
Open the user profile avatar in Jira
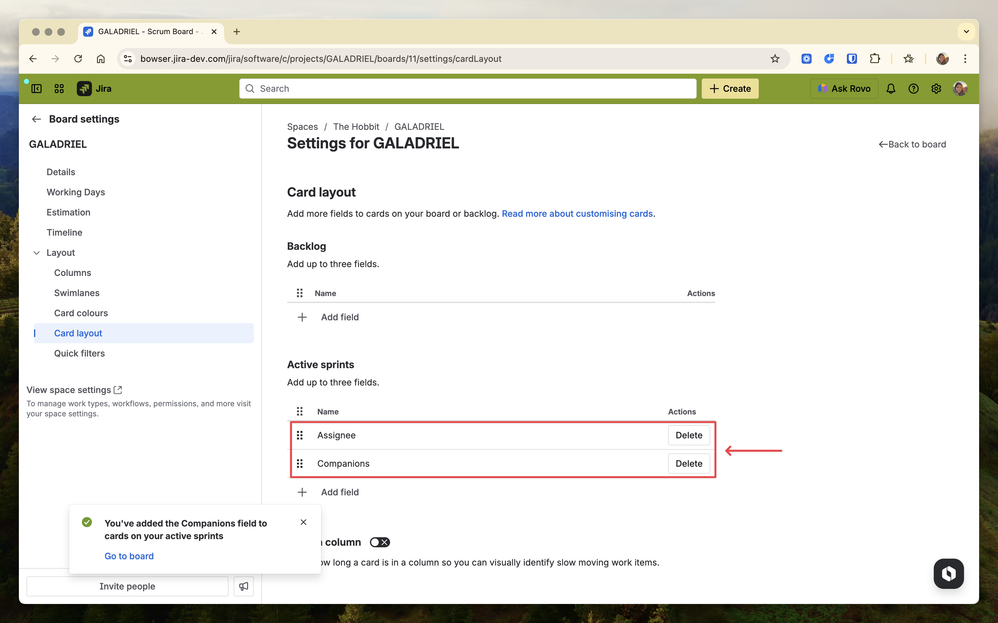click(x=960, y=88)
